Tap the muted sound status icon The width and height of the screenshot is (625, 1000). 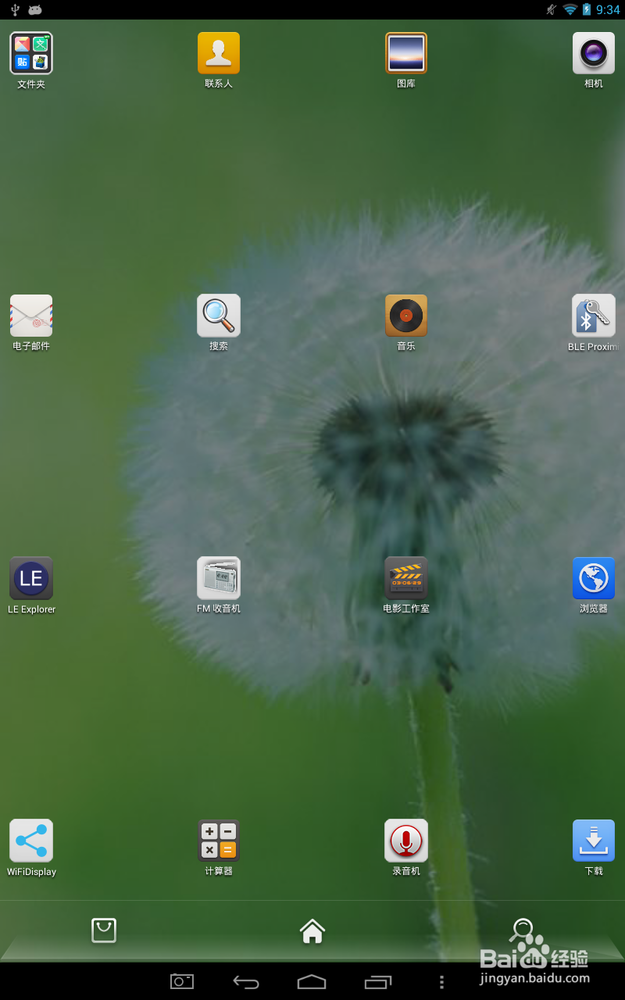(x=552, y=10)
